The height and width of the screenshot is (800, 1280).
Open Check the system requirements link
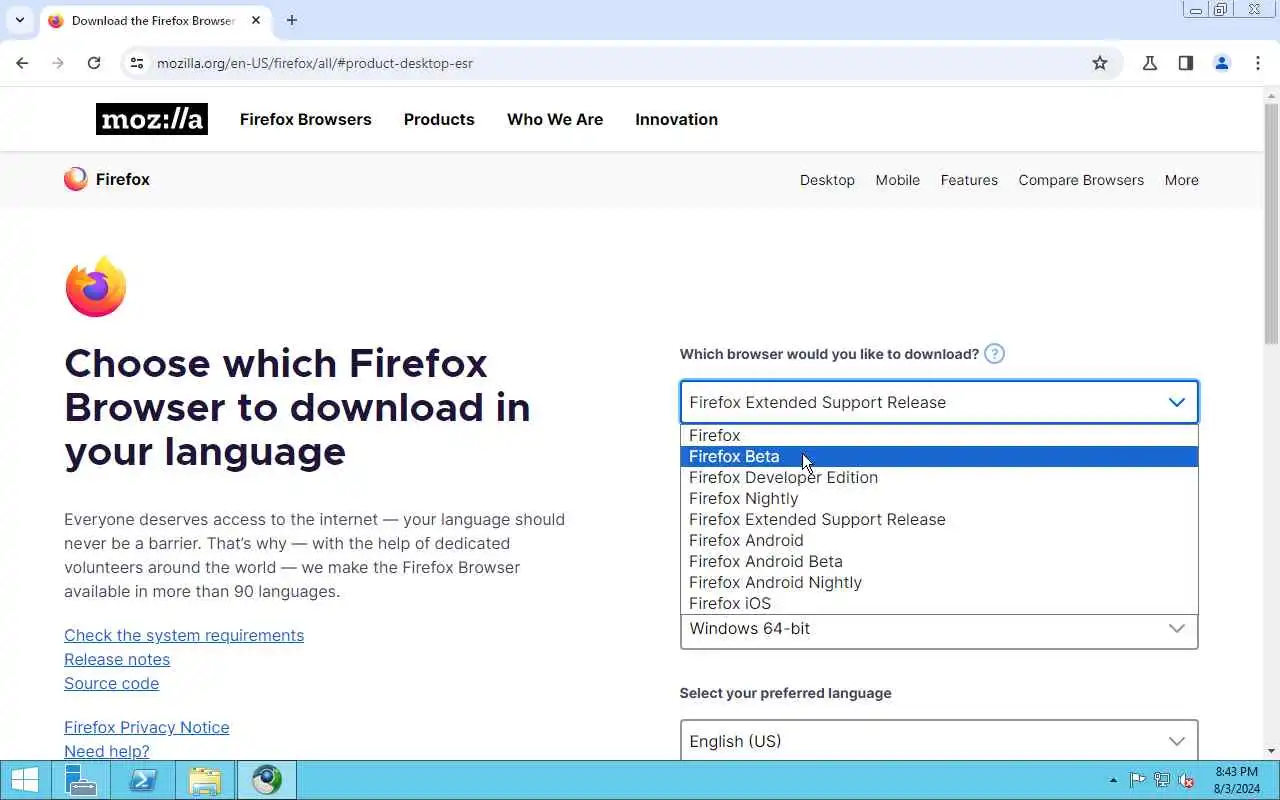[184, 635]
